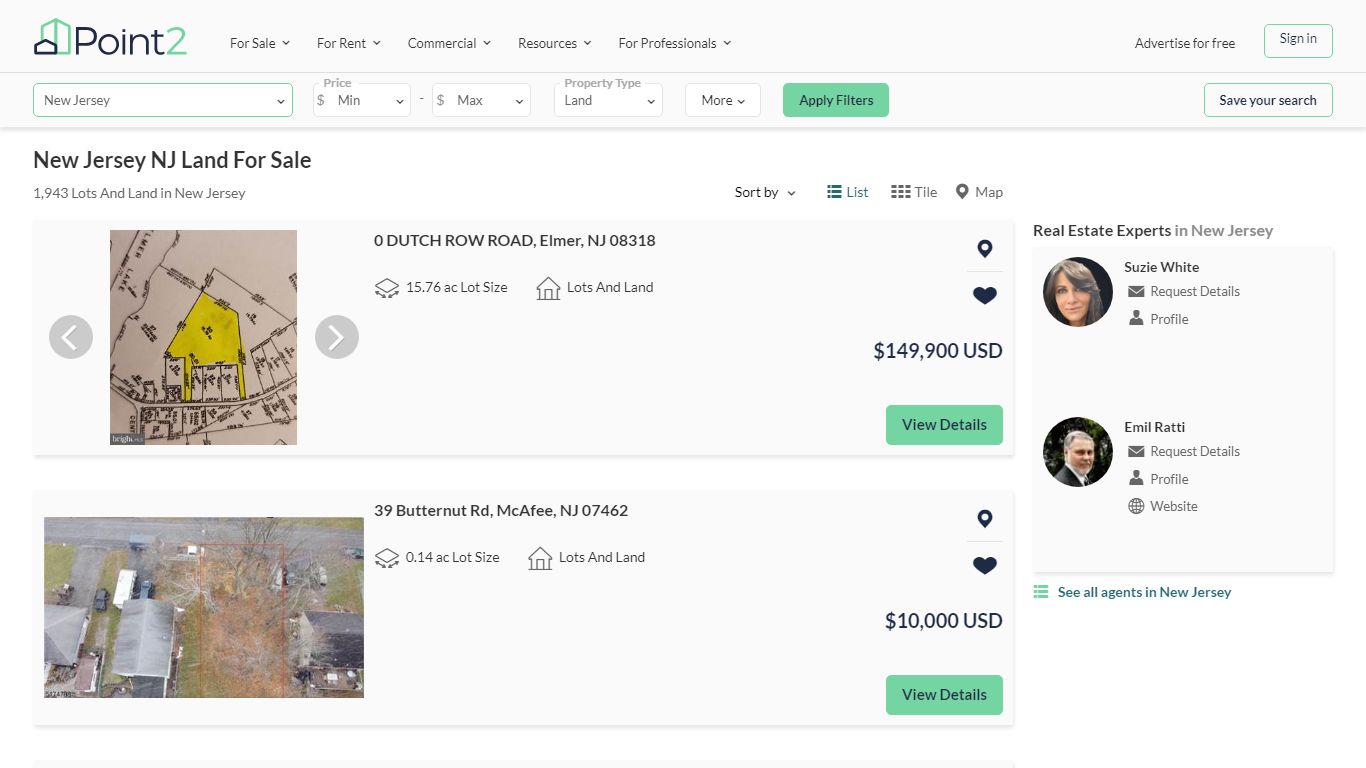Click Emil Ratti's profile photo
The image size is (1366, 768).
click(1078, 452)
